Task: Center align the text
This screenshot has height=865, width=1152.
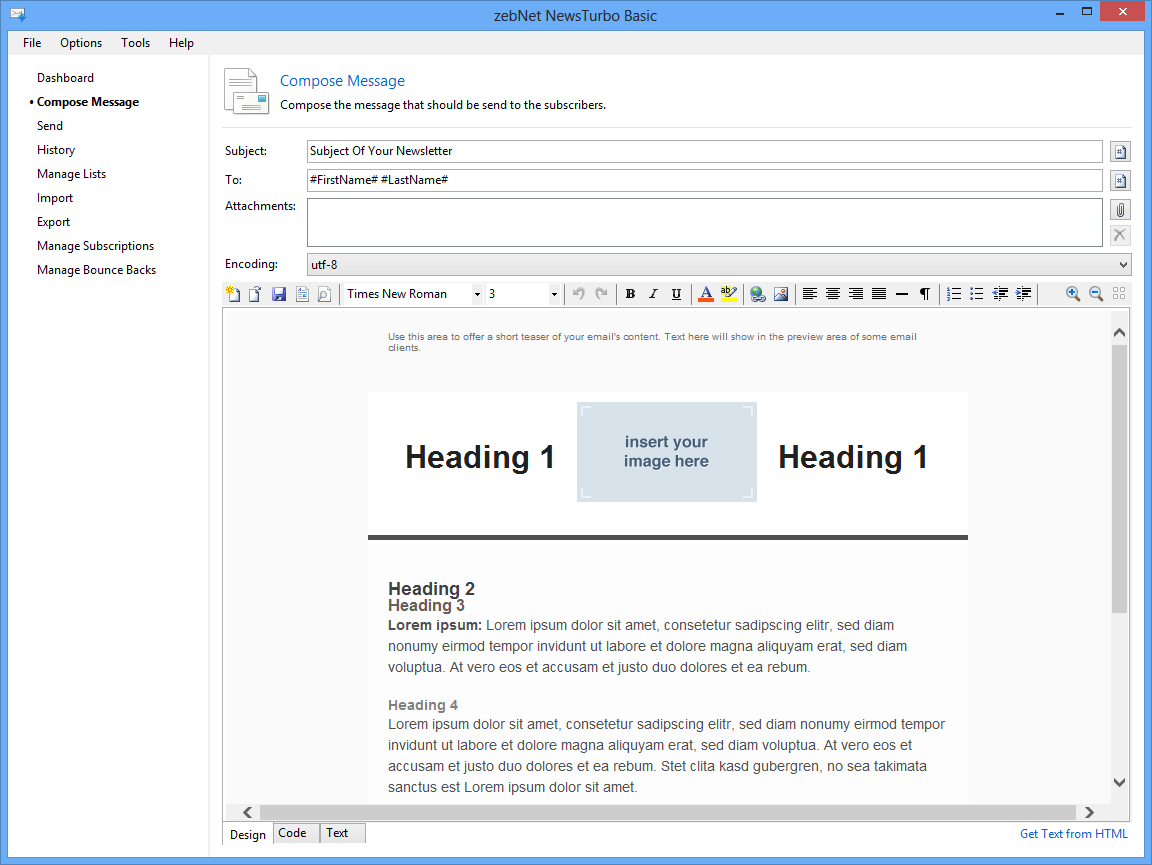Action: click(x=833, y=294)
